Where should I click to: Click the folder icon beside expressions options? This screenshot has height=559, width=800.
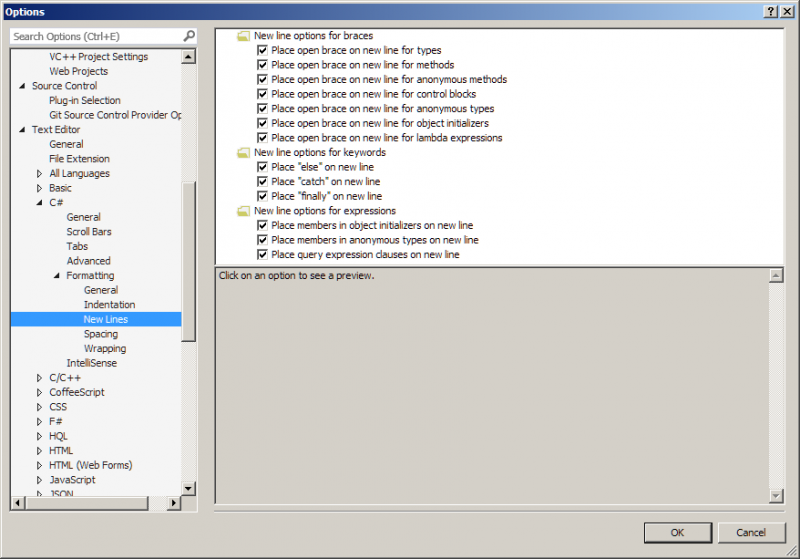point(243,211)
